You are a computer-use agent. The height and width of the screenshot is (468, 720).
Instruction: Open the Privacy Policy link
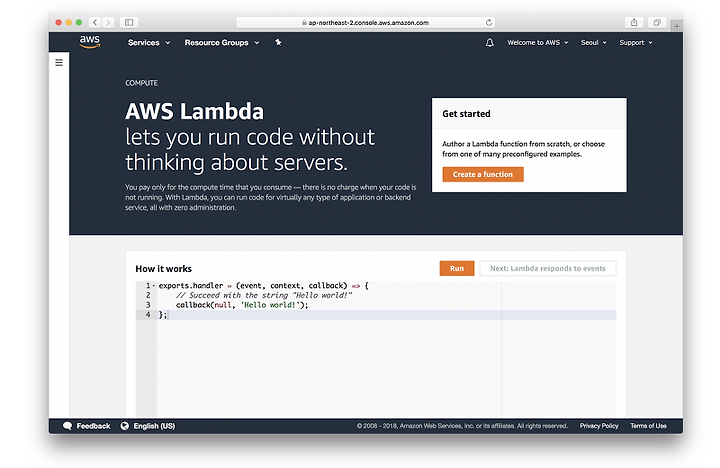[x=599, y=426]
